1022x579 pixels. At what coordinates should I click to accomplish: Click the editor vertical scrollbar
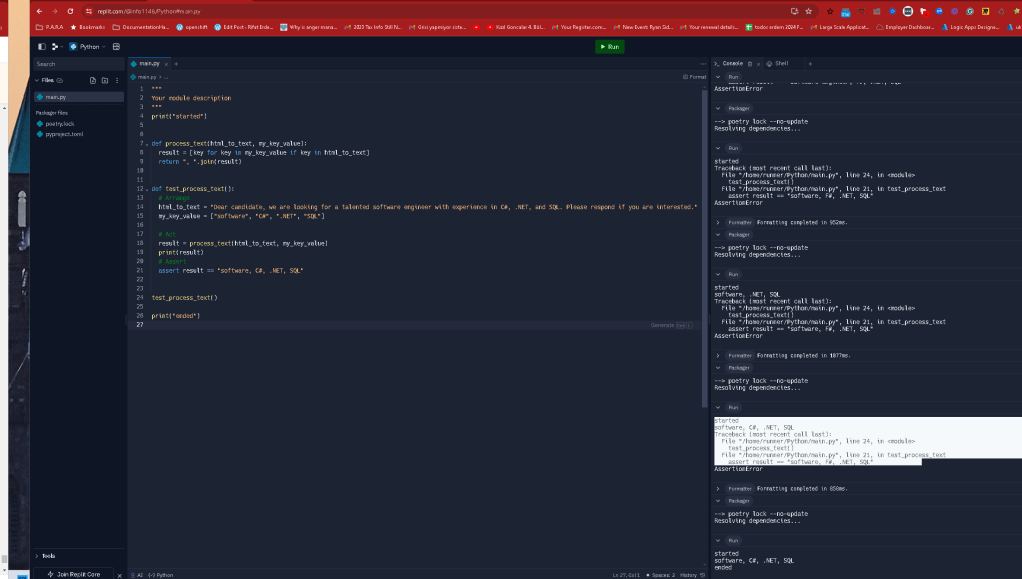tap(705, 248)
